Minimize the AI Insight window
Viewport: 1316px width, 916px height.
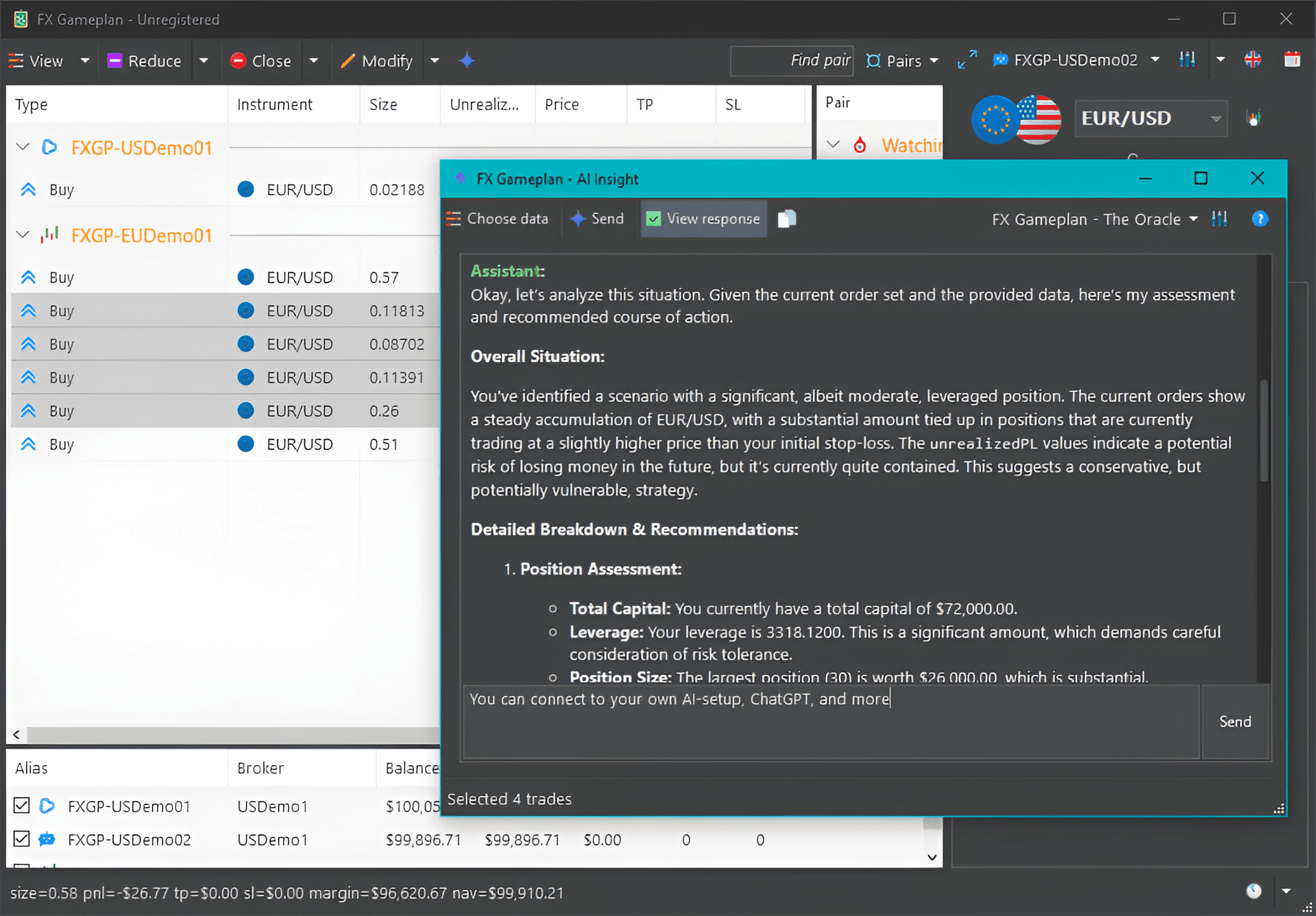pos(1145,178)
